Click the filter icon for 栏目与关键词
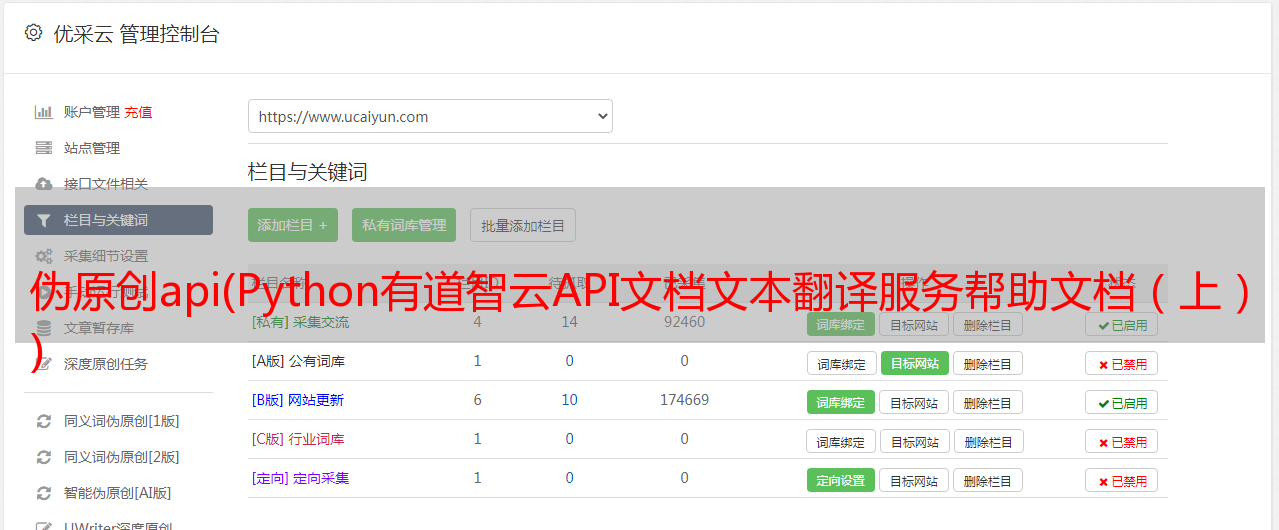The image size is (1279, 530). tap(43, 220)
